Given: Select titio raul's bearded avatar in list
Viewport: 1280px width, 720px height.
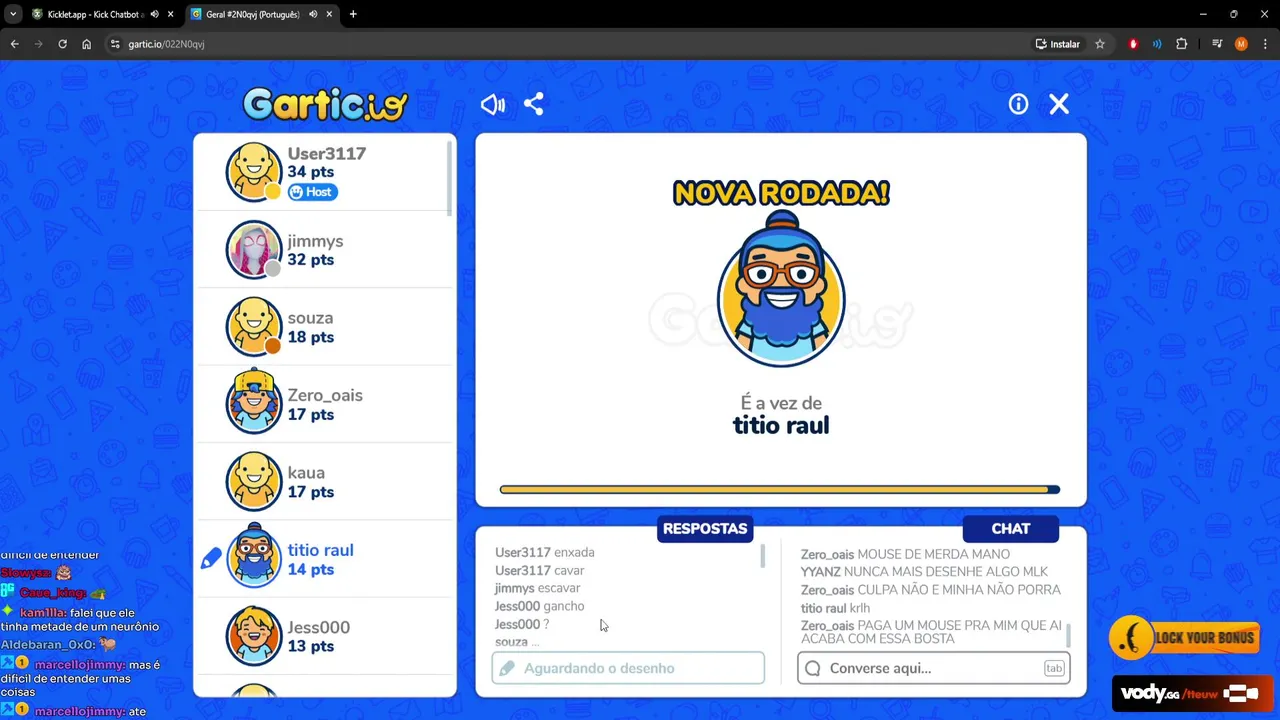Looking at the screenshot, I should point(254,557).
